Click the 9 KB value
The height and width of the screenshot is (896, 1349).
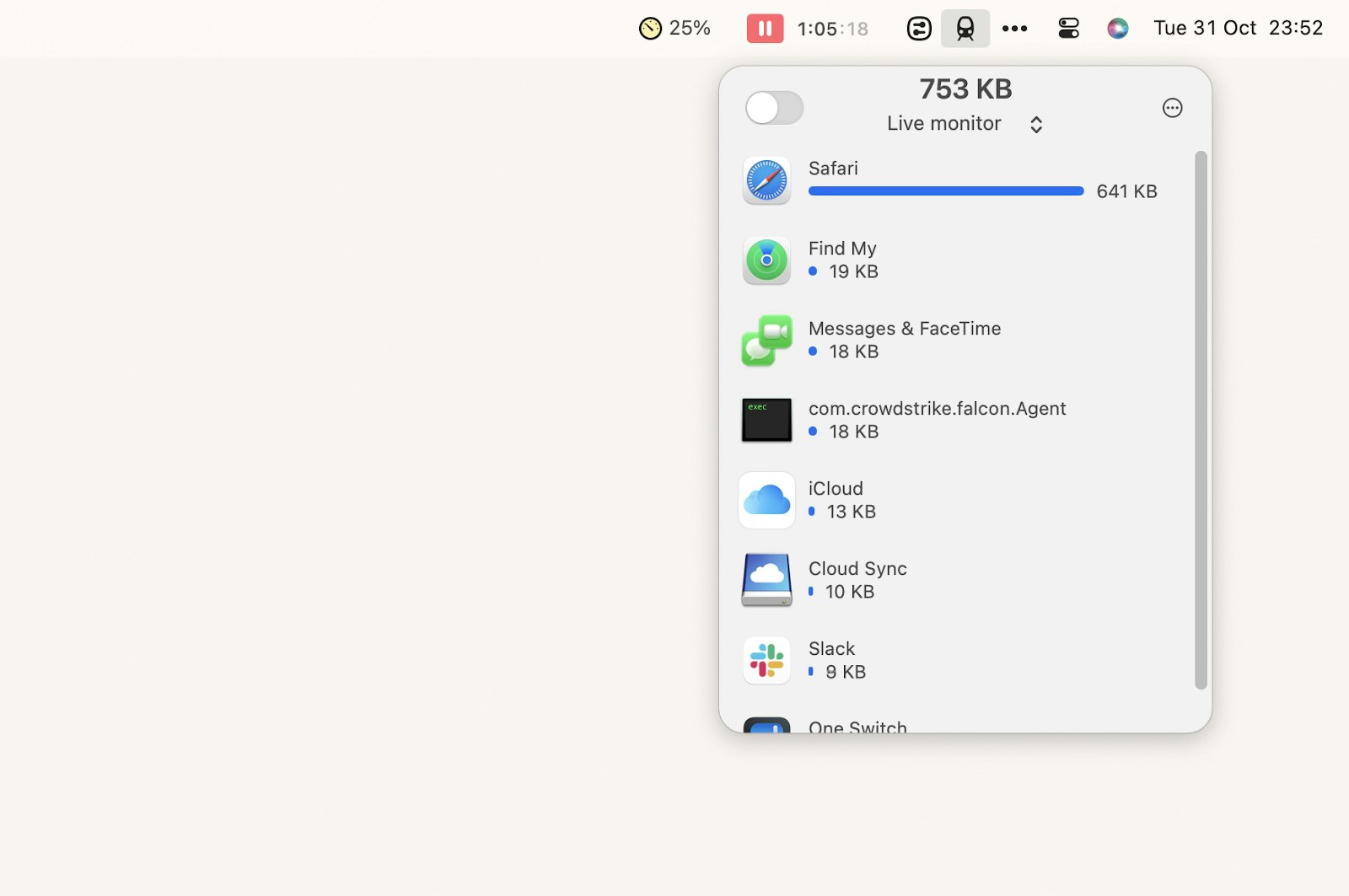point(846,672)
